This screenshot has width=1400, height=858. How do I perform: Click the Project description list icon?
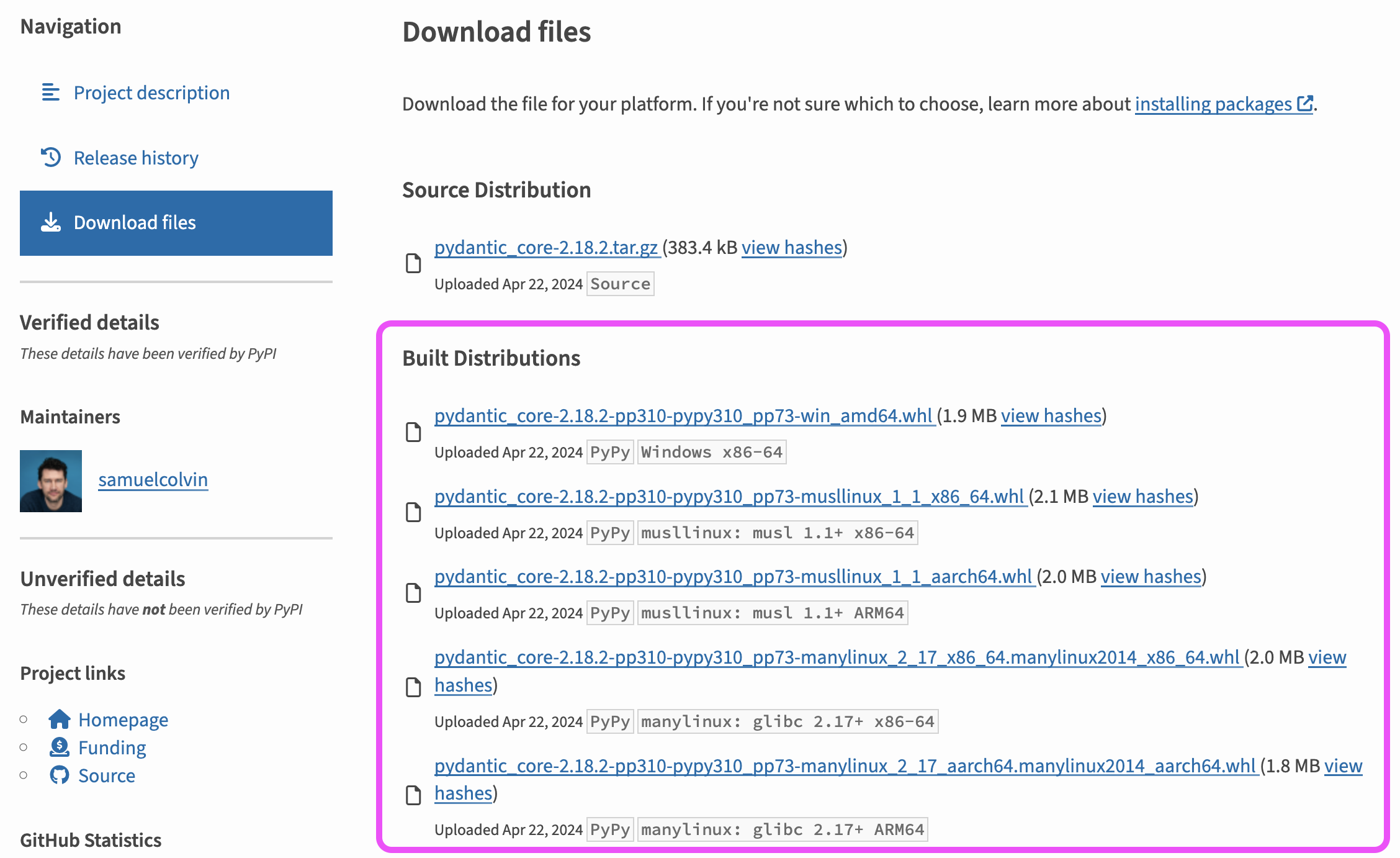click(x=50, y=93)
